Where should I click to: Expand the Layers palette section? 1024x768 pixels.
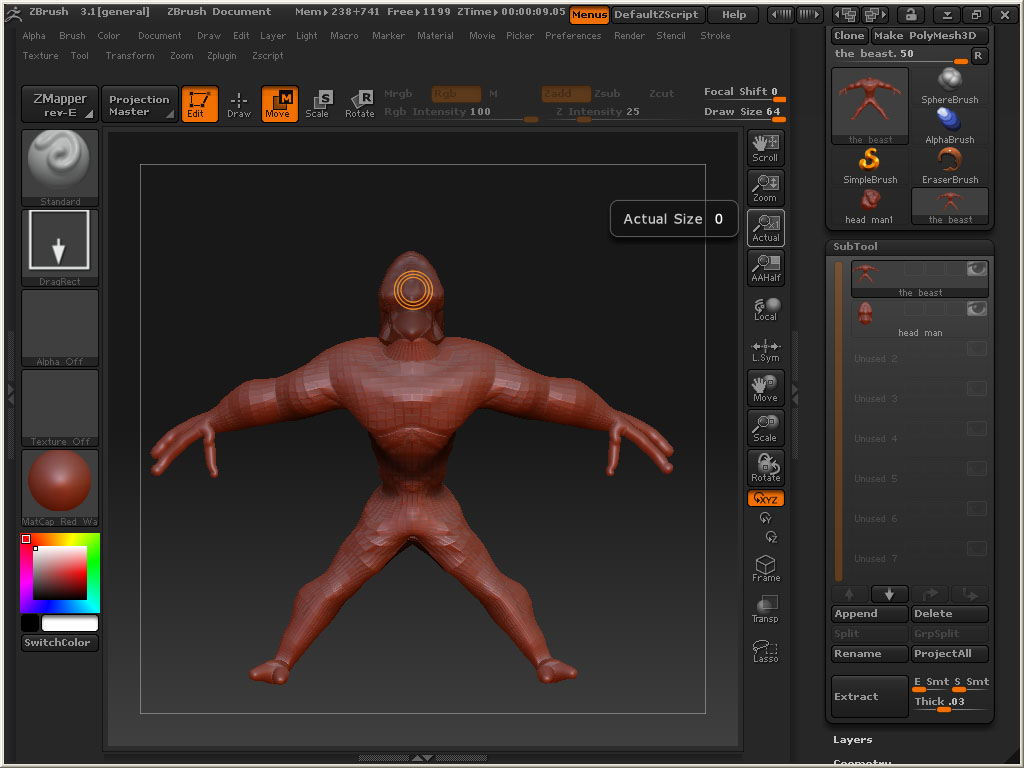click(853, 740)
